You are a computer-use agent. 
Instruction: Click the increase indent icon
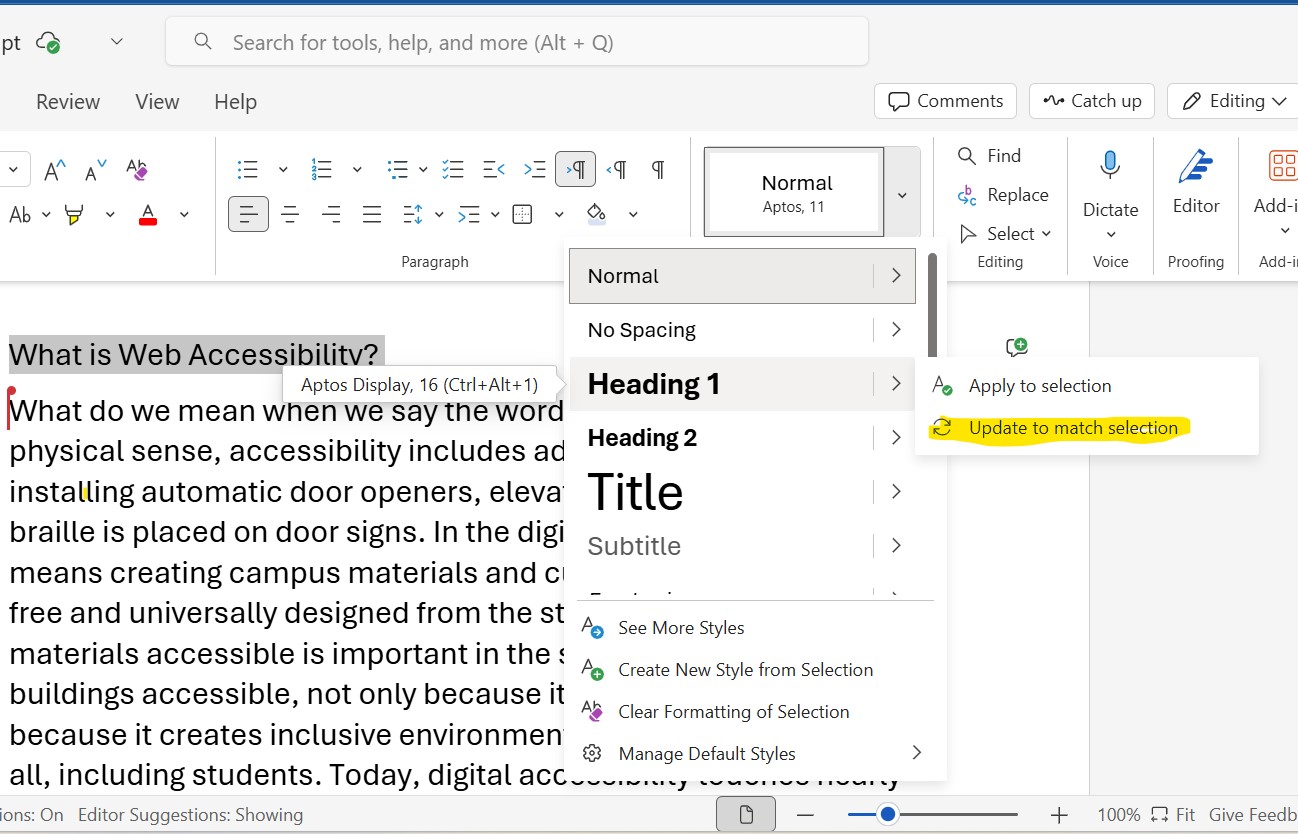click(x=535, y=169)
